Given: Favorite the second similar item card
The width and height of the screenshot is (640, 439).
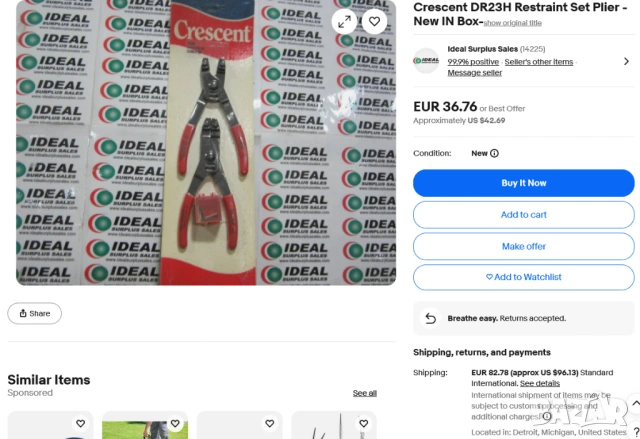Looking at the screenshot, I should pyautogui.click(x=175, y=423).
